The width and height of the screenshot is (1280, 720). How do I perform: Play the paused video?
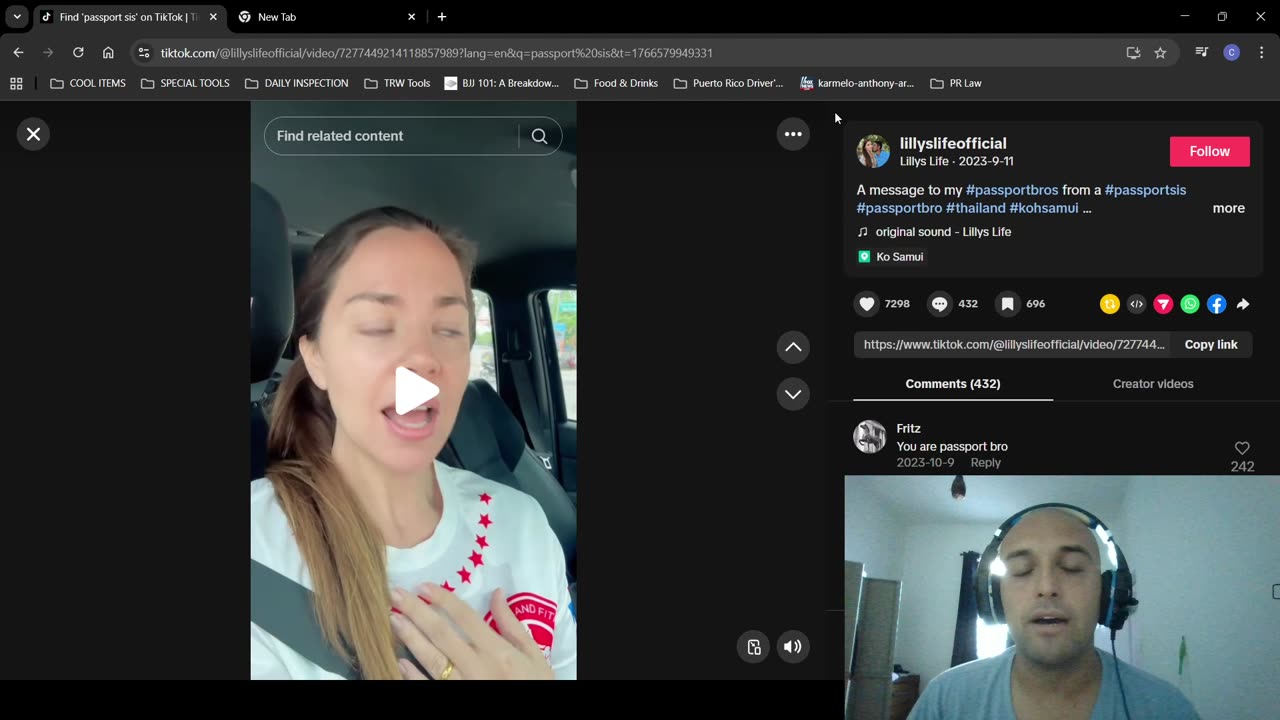point(414,391)
